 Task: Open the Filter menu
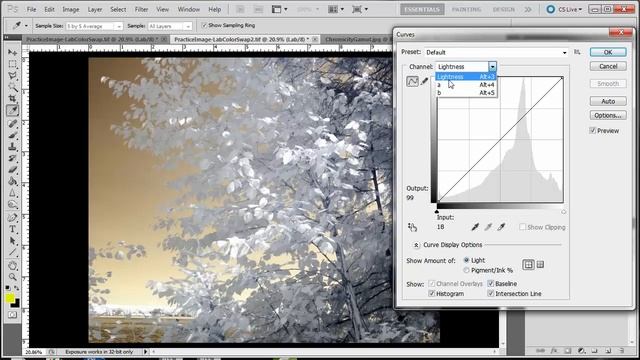[x=141, y=9]
